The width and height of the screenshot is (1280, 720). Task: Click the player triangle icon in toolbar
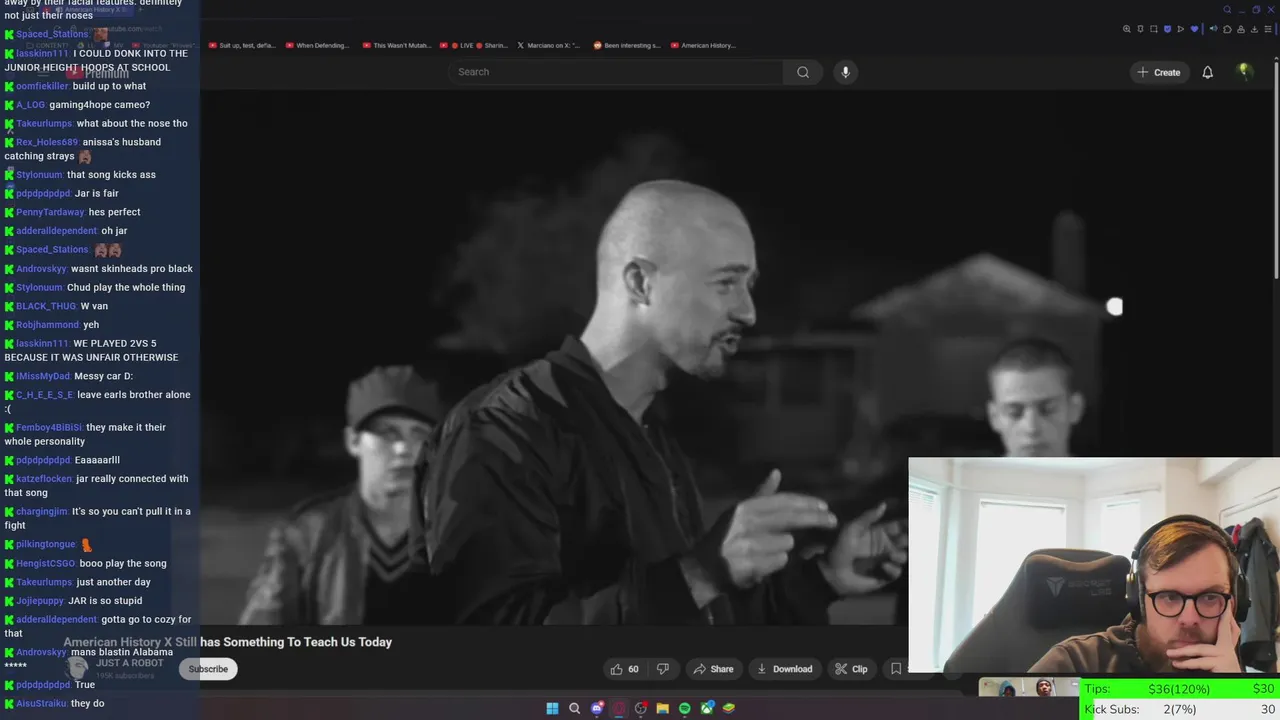tap(1181, 29)
